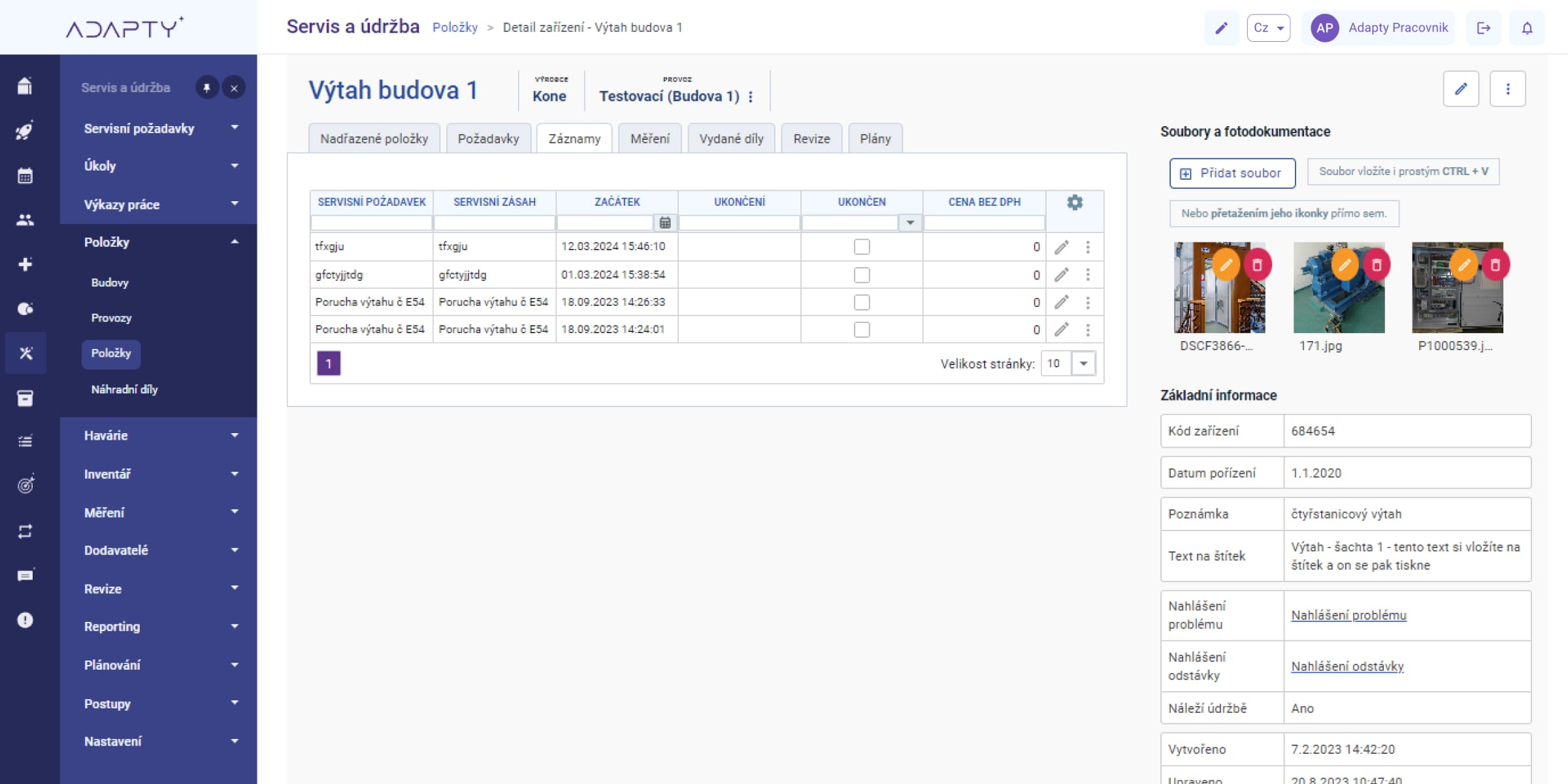Delete the 171.jpg photo
Image resolution: width=1568 pixels, height=784 pixels.
tap(1377, 265)
